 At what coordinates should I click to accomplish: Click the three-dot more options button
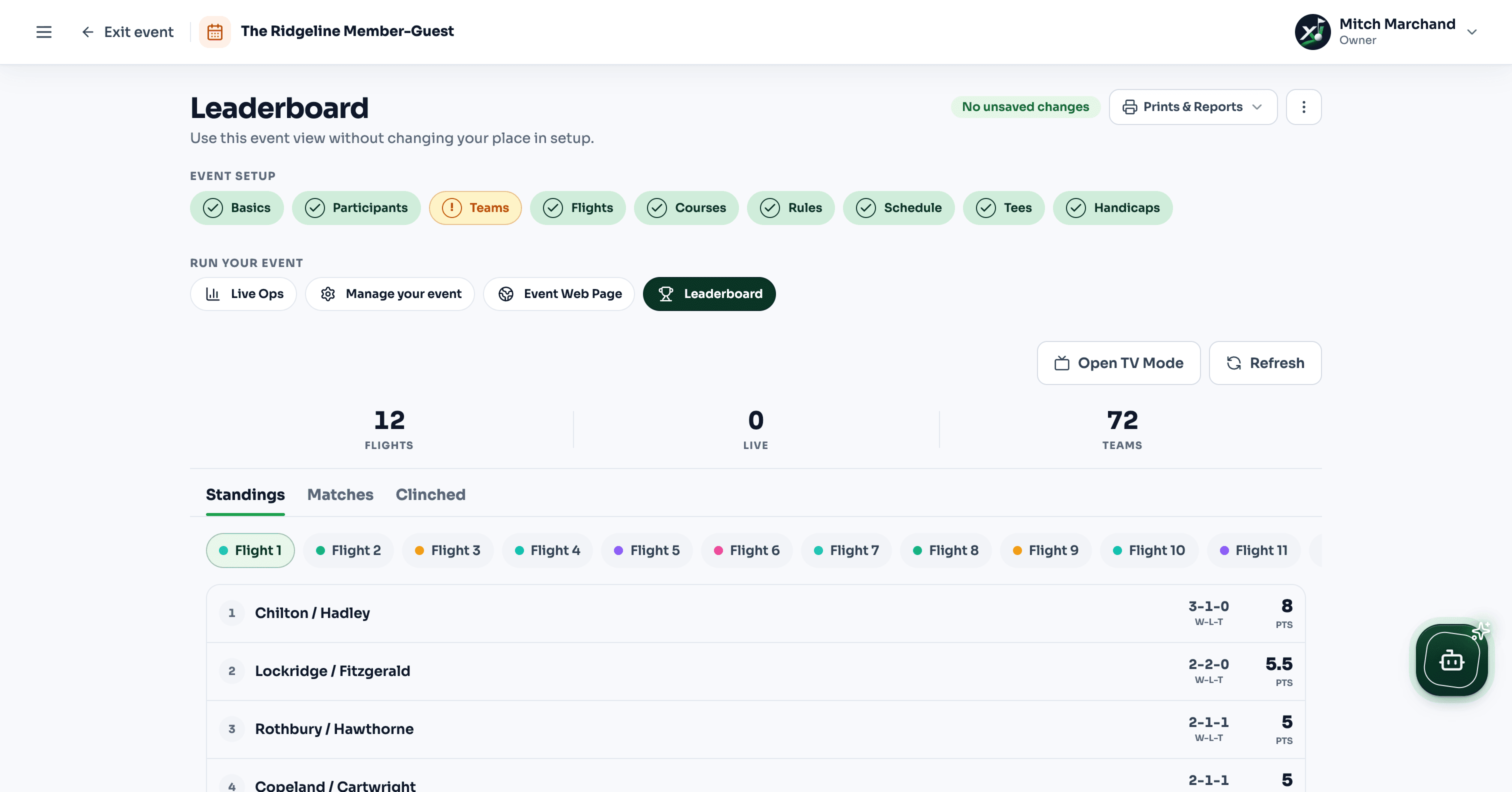click(1303, 107)
